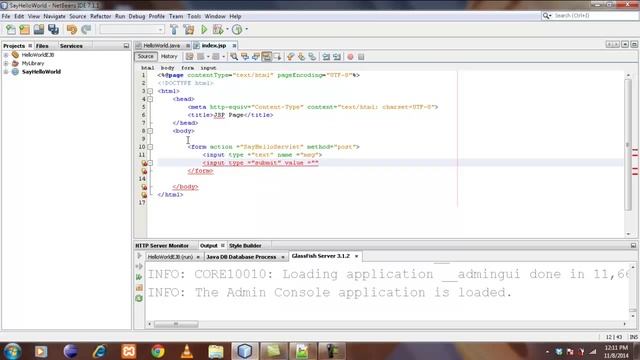Open Google Chrome from the taskbar

(x=158, y=351)
